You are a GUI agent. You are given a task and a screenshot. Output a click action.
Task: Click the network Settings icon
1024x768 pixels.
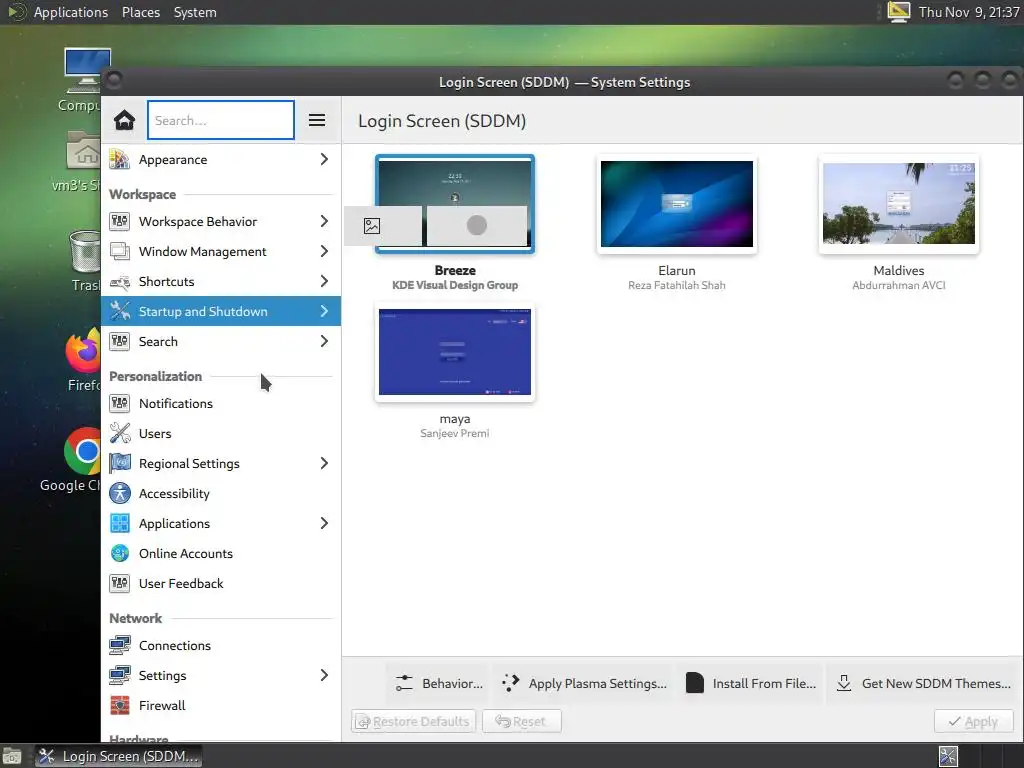[120, 676]
